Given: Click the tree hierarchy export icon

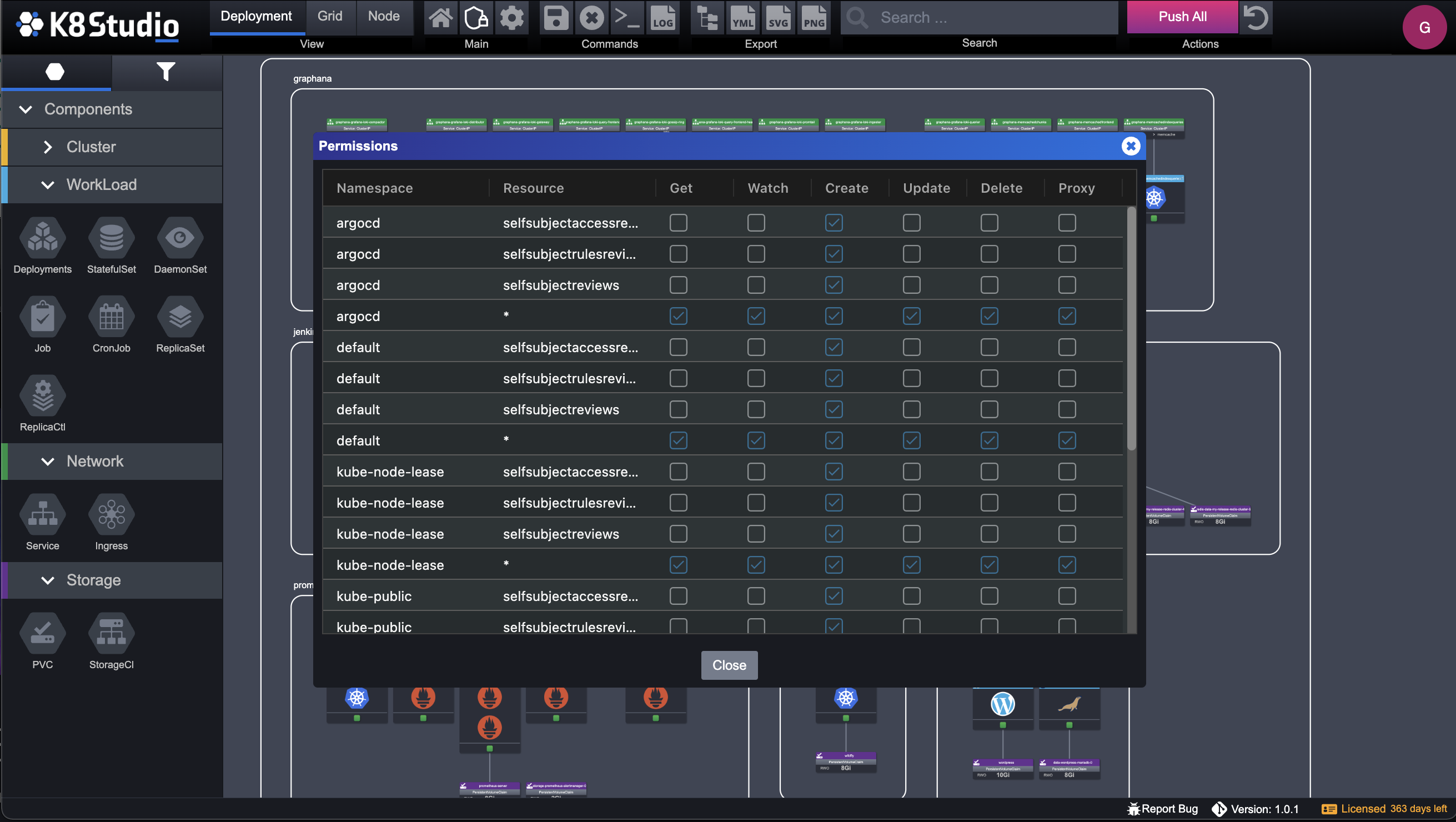Looking at the screenshot, I should pyautogui.click(x=707, y=18).
